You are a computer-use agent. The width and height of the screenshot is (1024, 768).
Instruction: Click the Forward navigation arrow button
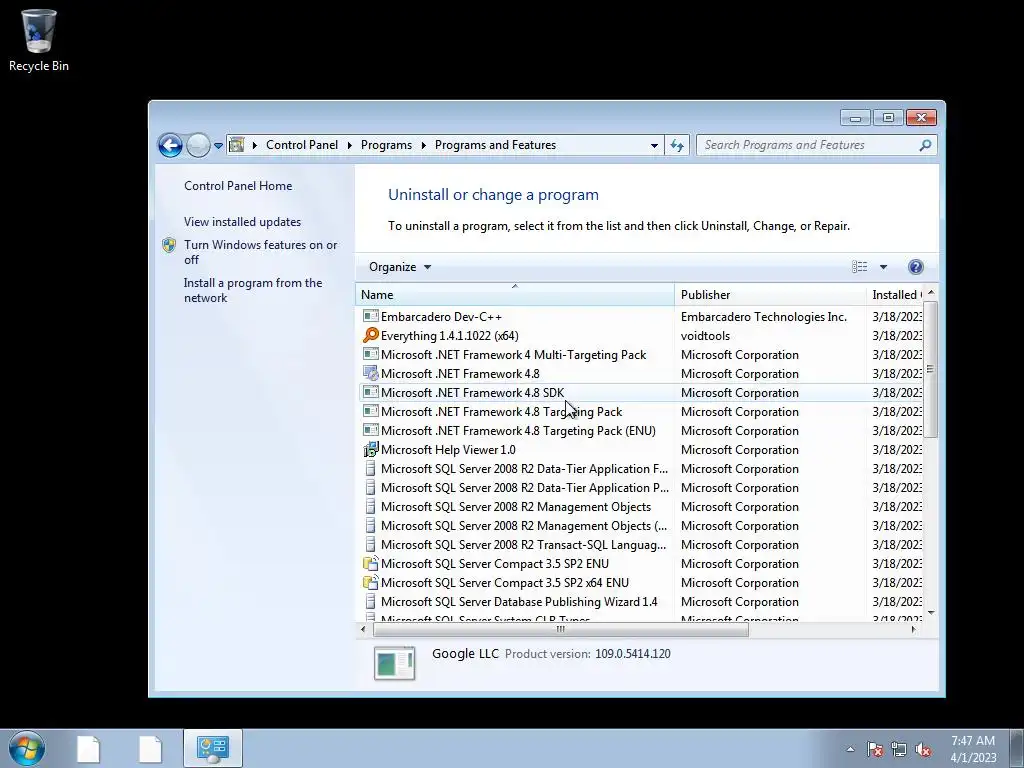click(198, 145)
